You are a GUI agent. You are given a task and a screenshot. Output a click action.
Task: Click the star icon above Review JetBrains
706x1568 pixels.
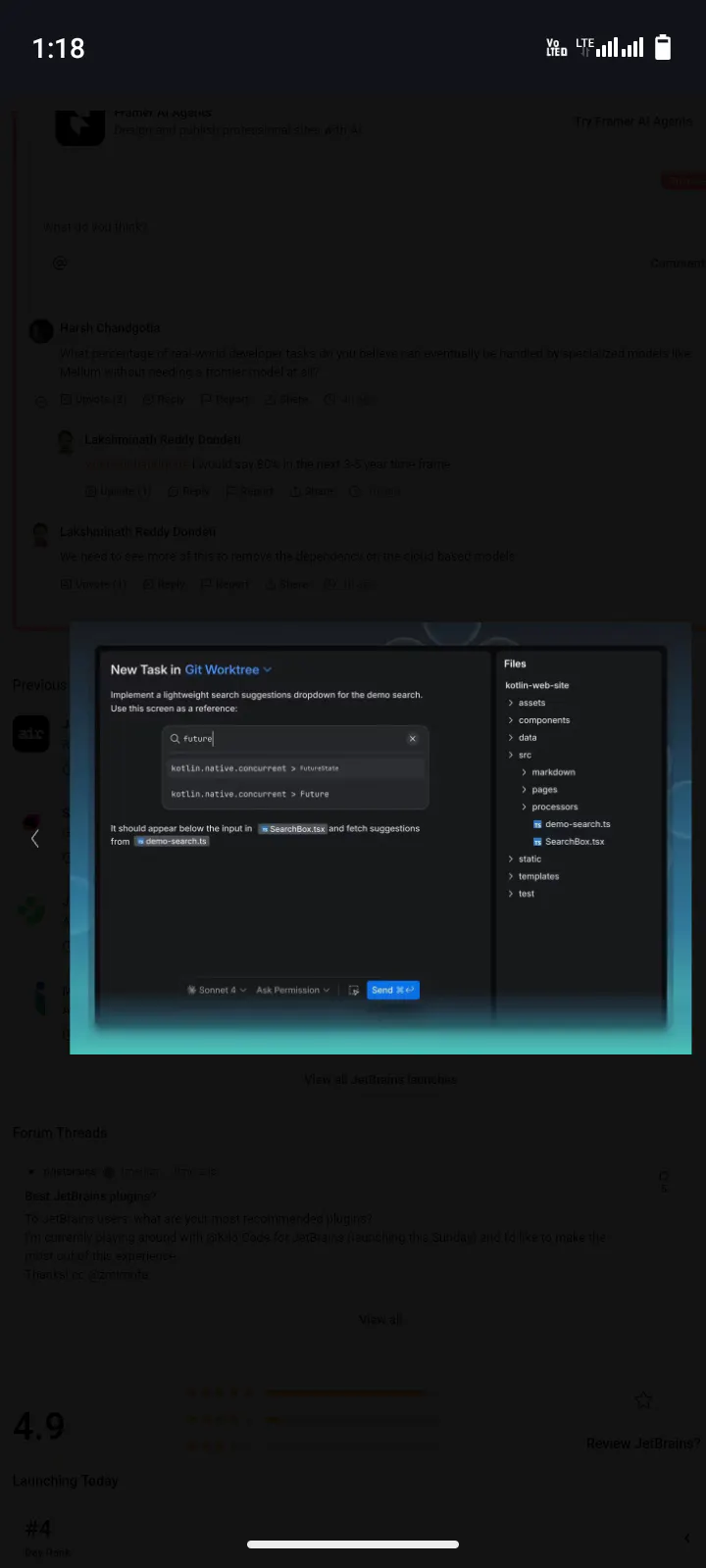(x=643, y=1400)
